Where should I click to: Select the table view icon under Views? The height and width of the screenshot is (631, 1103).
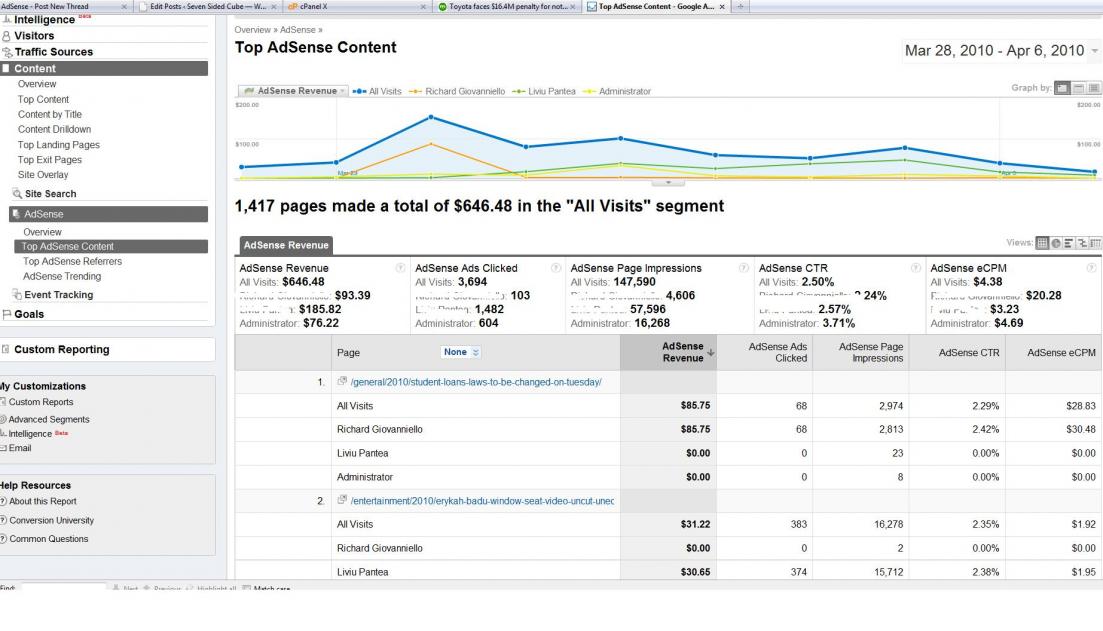(1043, 243)
